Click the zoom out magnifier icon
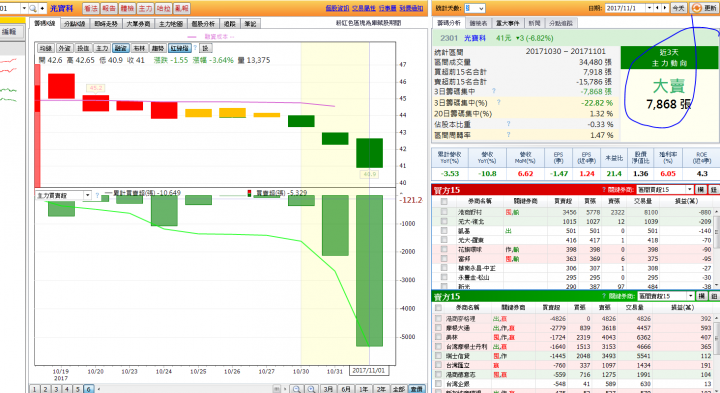This screenshot has height=393, width=720. coord(297,389)
